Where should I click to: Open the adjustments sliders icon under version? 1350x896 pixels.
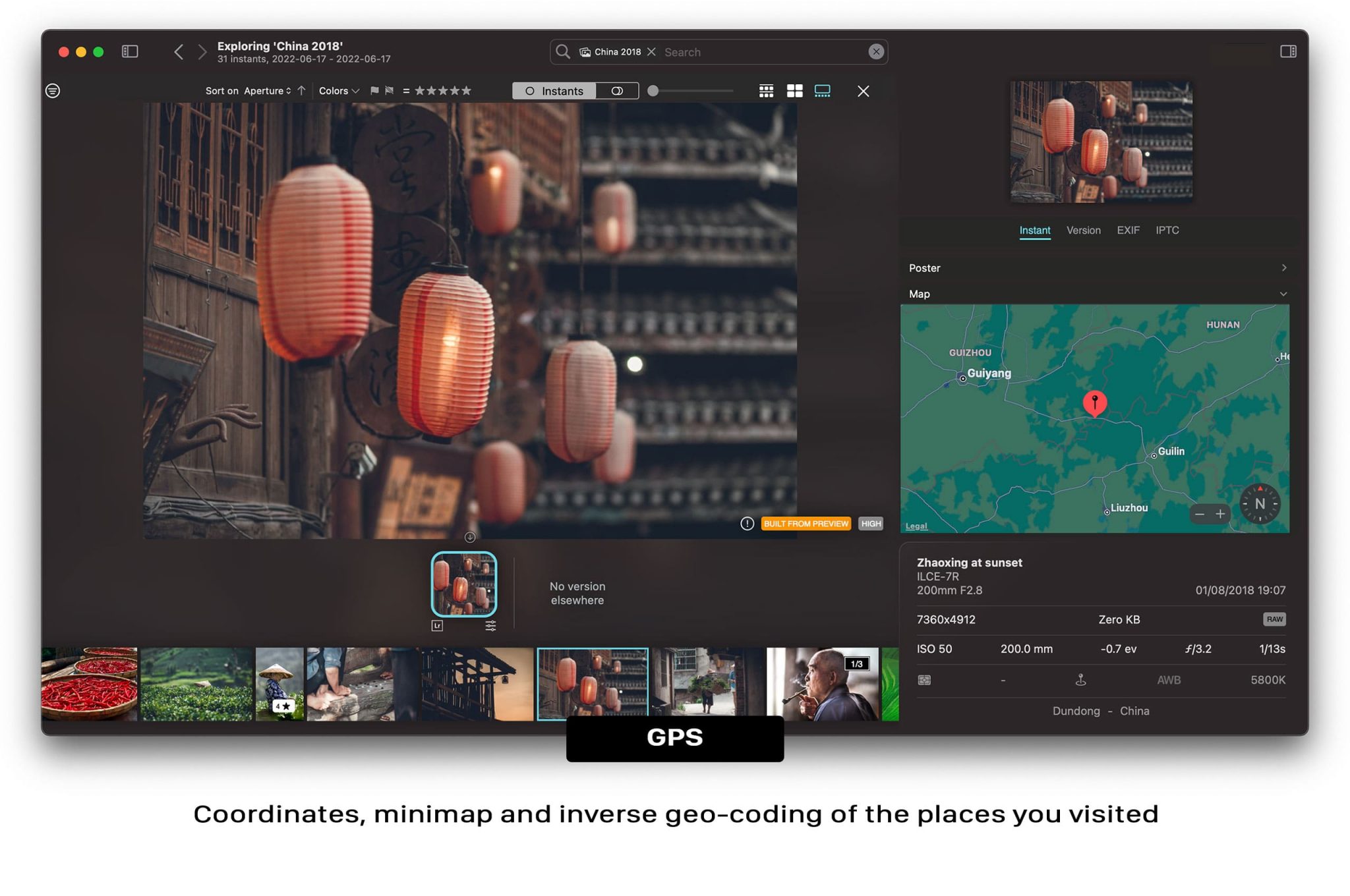490,626
